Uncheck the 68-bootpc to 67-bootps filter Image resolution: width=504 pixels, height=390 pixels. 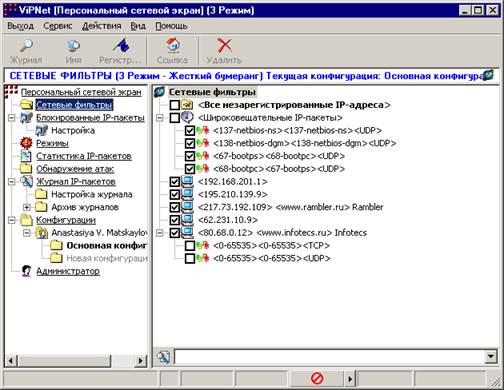(x=190, y=169)
